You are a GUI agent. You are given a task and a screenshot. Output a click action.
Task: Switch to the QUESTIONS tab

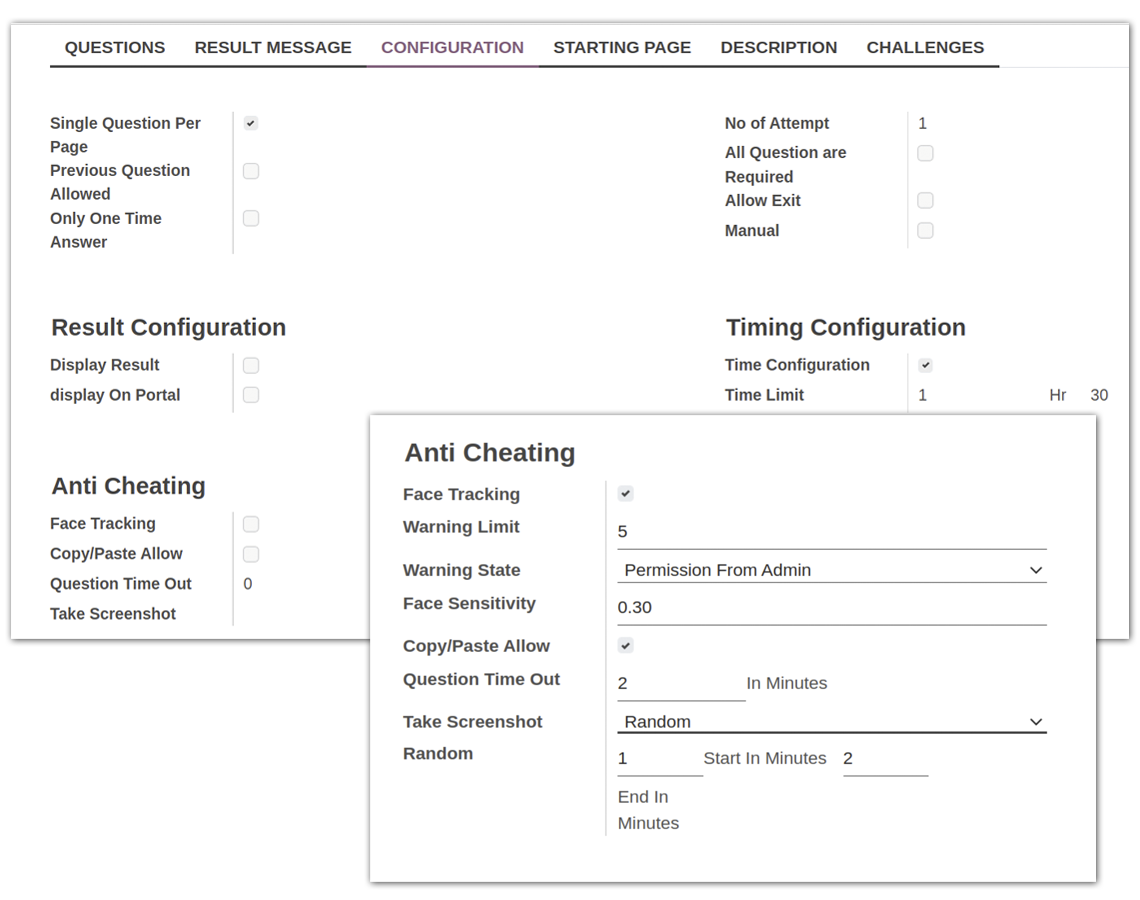(x=114, y=47)
